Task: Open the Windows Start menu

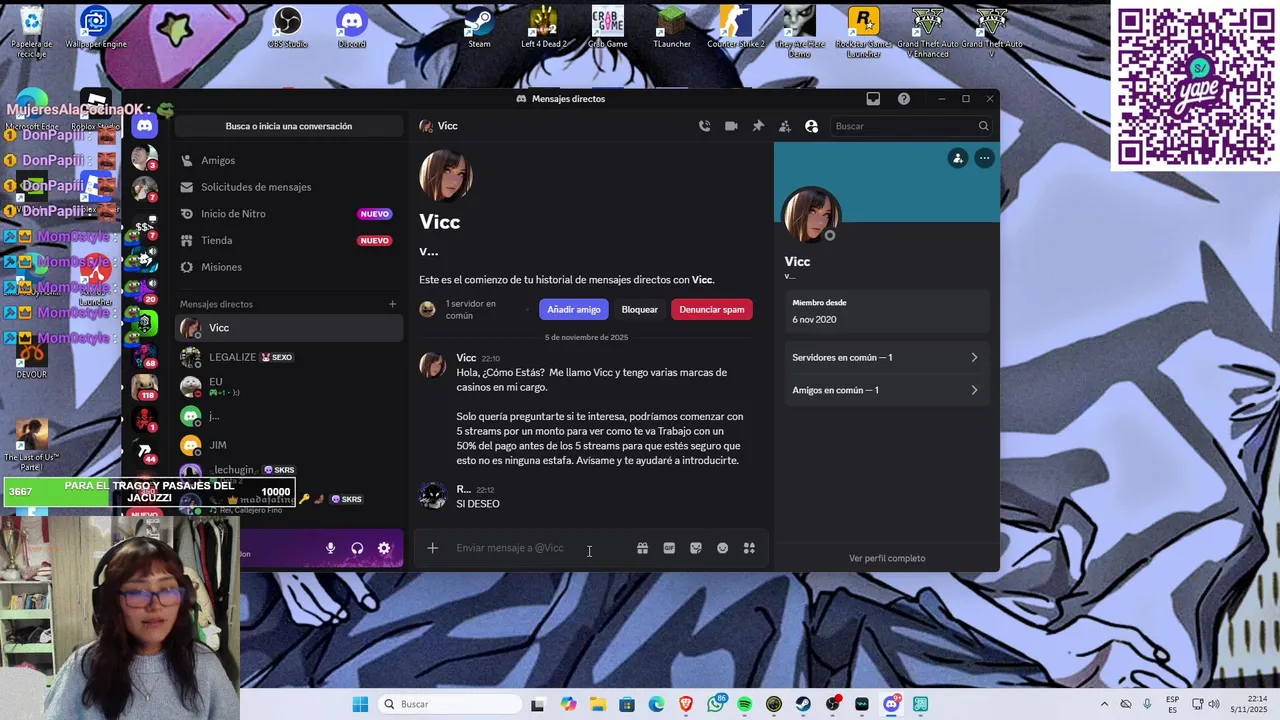Action: click(x=360, y=704)
